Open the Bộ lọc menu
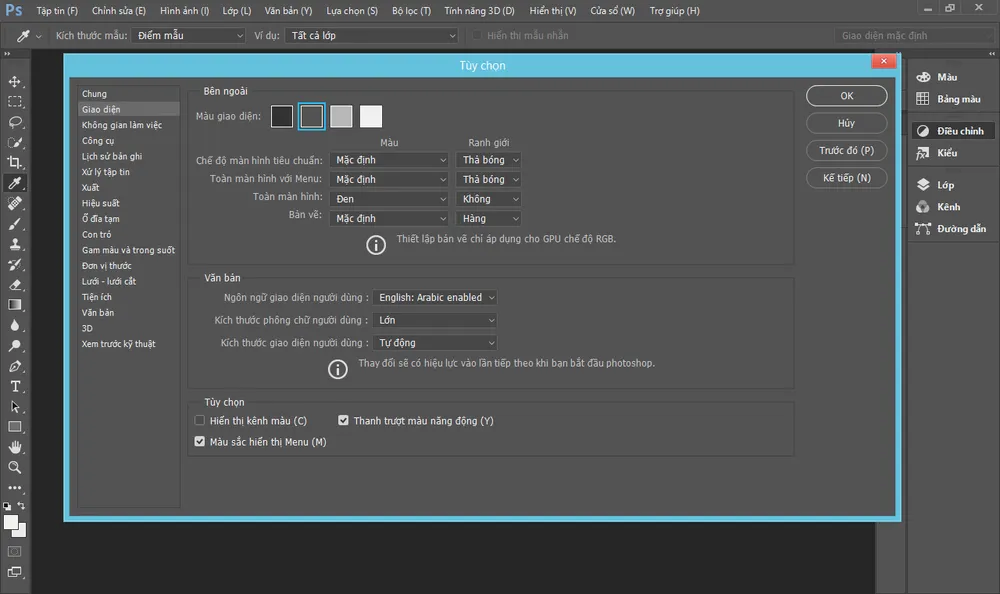This screenshot has width=1000, height=594. 411,11
